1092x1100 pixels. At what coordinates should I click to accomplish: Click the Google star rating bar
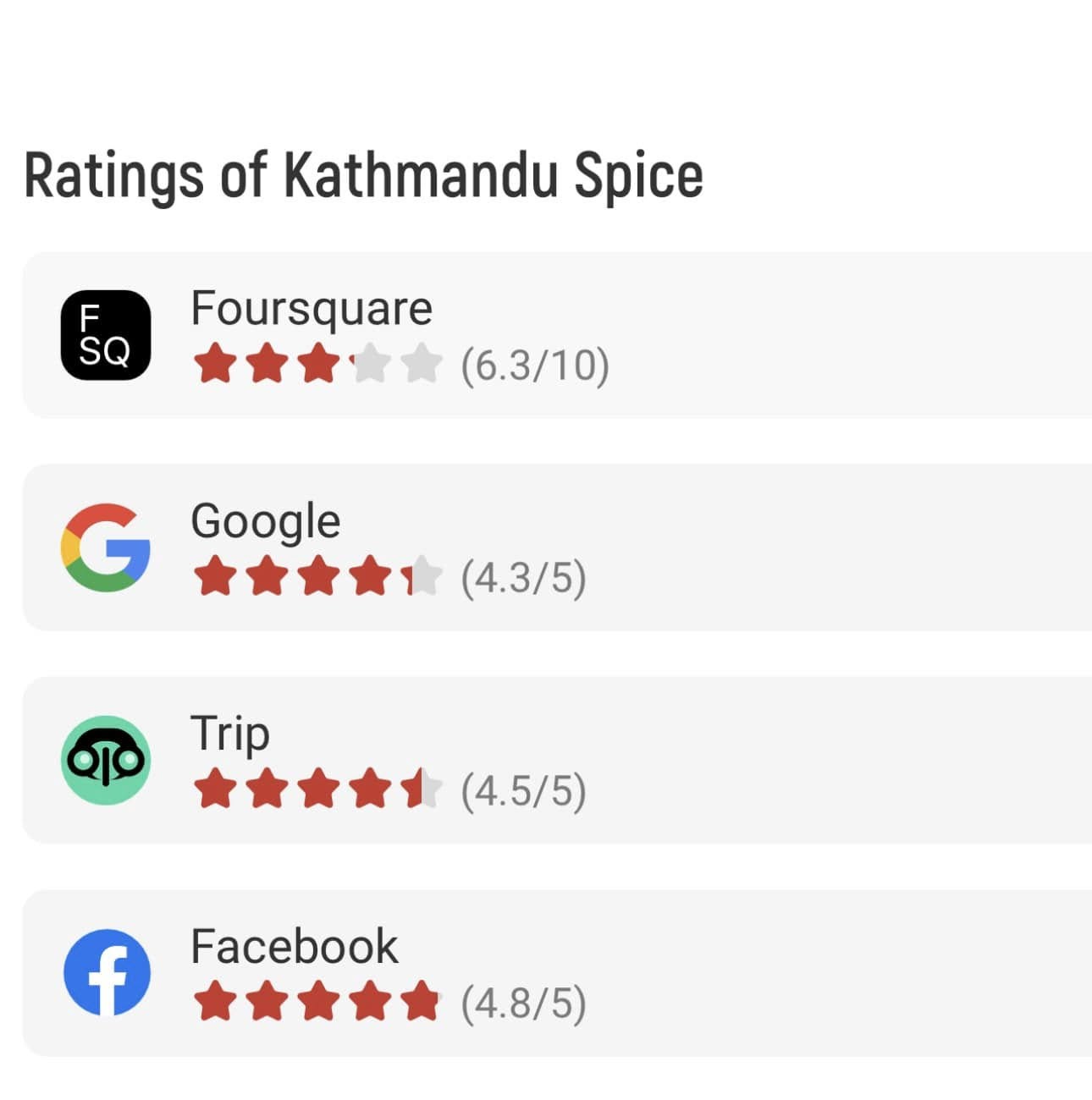pyautogui.click(x=317, y=577)
